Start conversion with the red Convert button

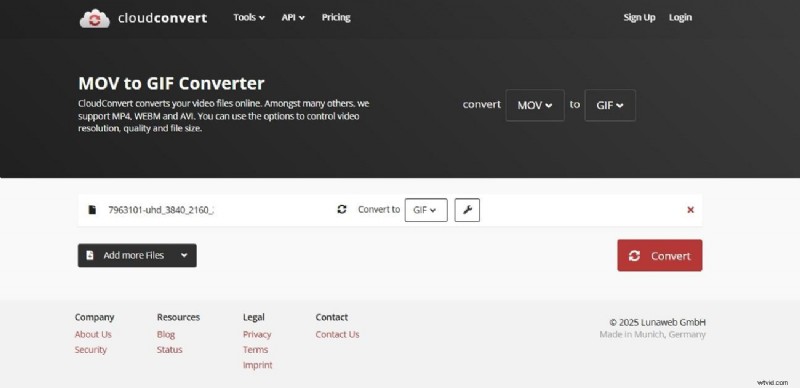(x=660, y=255)
